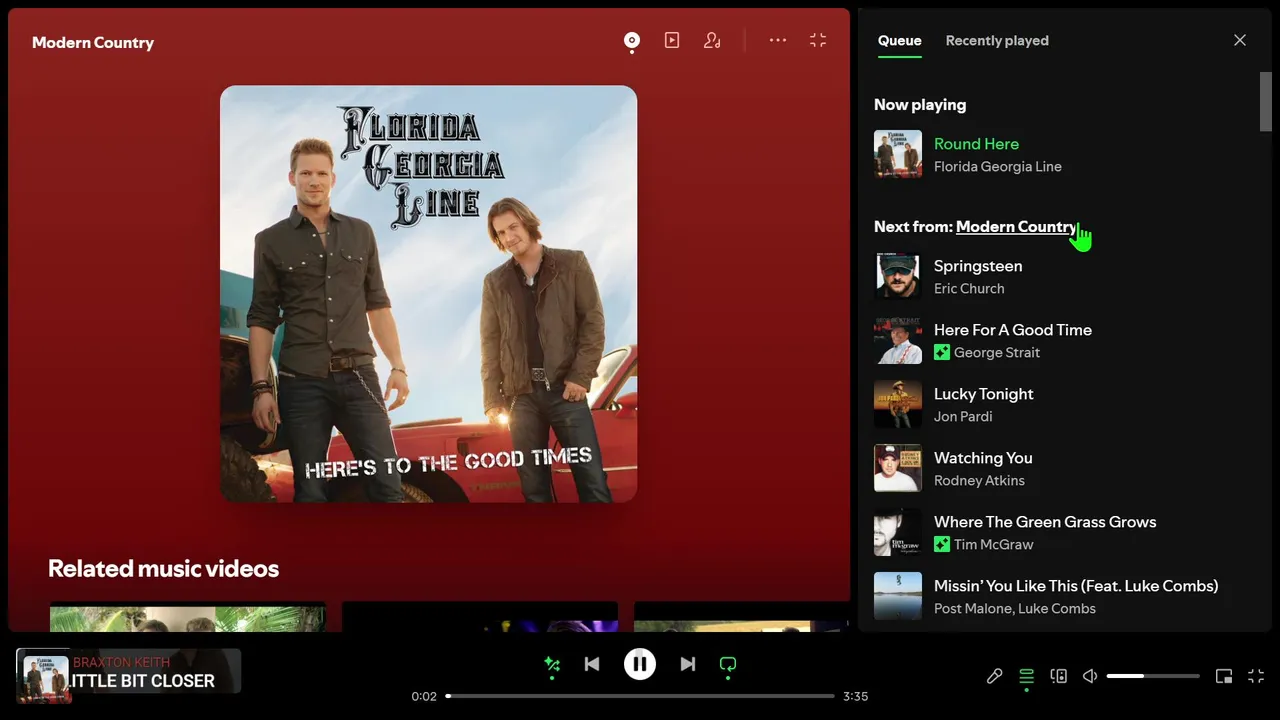
Task: Collapse the expanded Now Playing view
Action: point(818,40)
